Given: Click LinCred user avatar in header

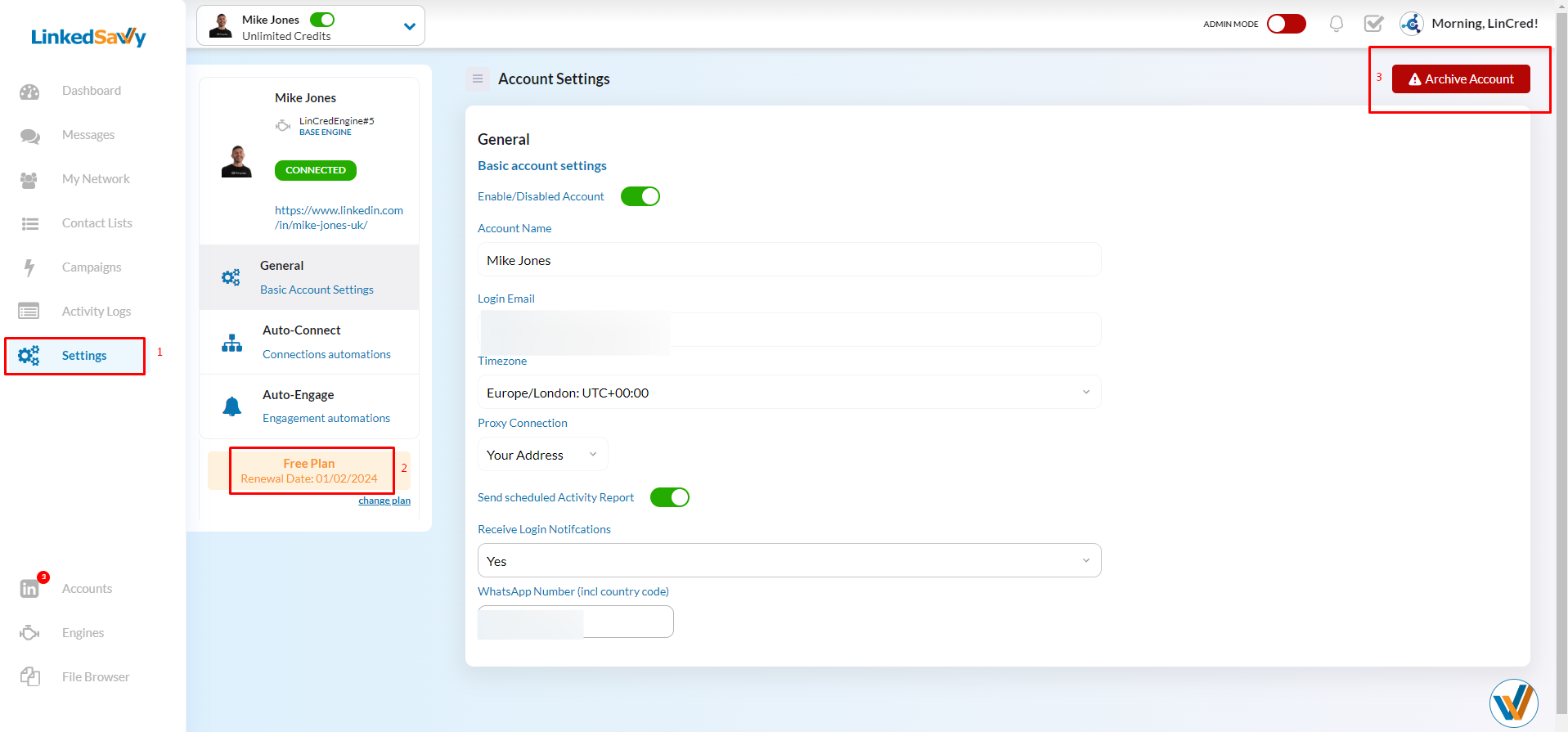Looking at the screenshot, I should pyautogui.click(x=1412, y=24).
